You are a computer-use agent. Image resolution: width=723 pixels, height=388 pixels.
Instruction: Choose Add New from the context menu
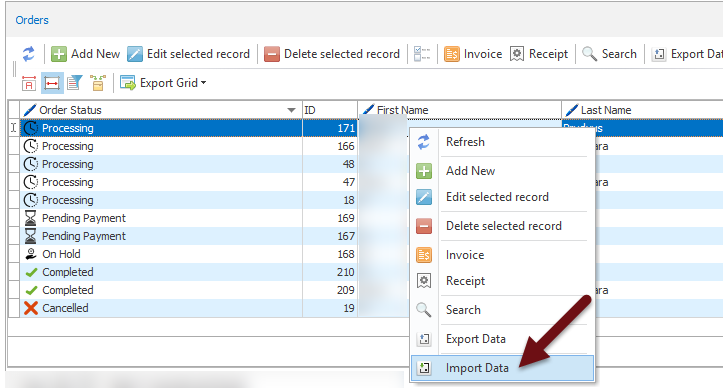click(x=502, y=171)
